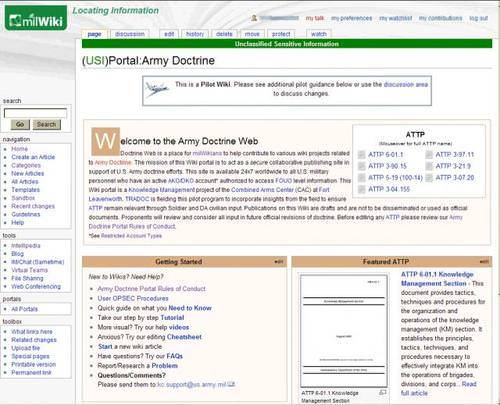Open my preferences link

point(351,18)
